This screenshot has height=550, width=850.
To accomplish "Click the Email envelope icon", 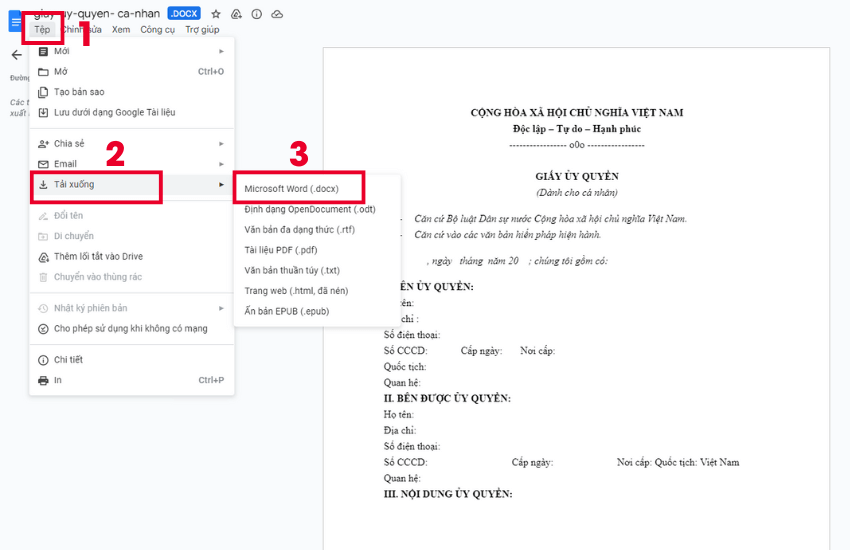I will 43,164.
